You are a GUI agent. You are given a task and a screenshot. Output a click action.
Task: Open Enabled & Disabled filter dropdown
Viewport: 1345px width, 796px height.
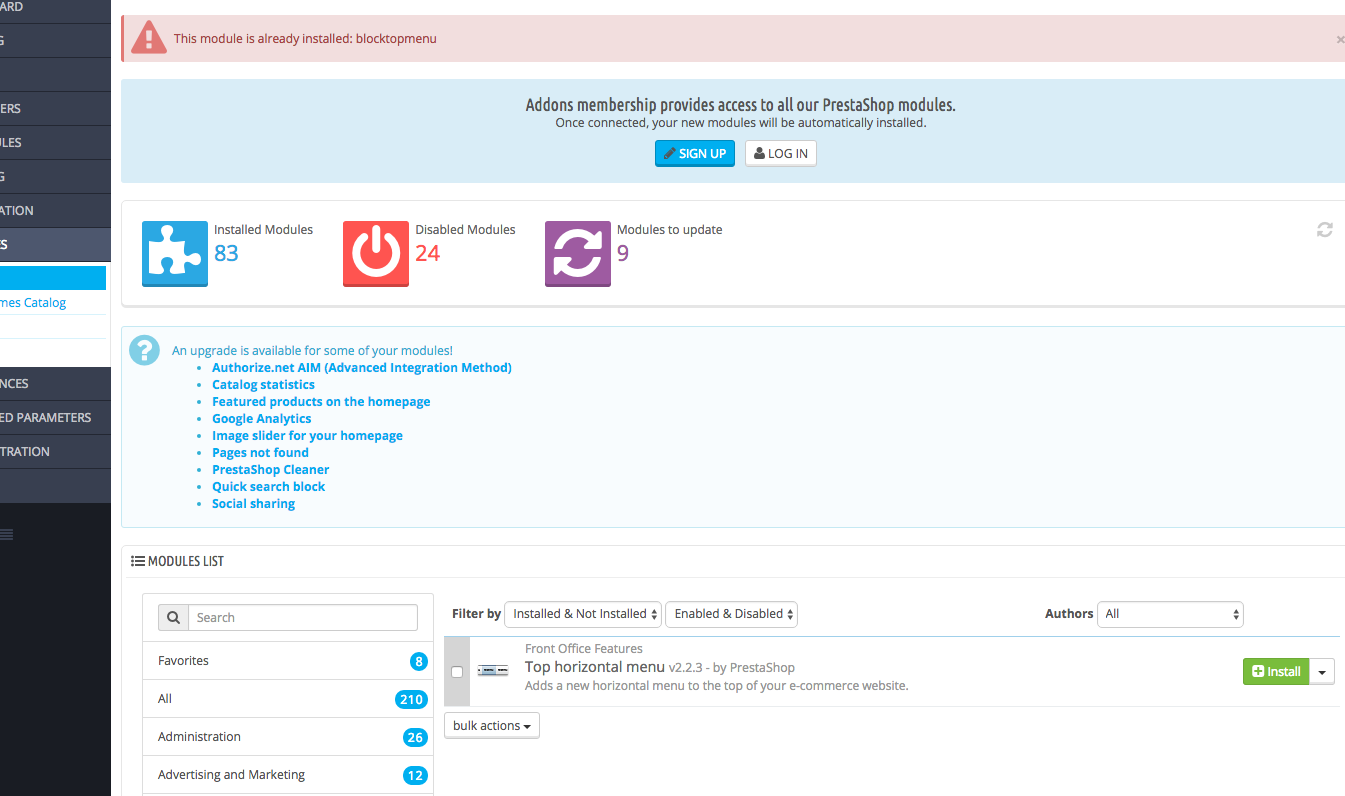[x=732, y=613]
